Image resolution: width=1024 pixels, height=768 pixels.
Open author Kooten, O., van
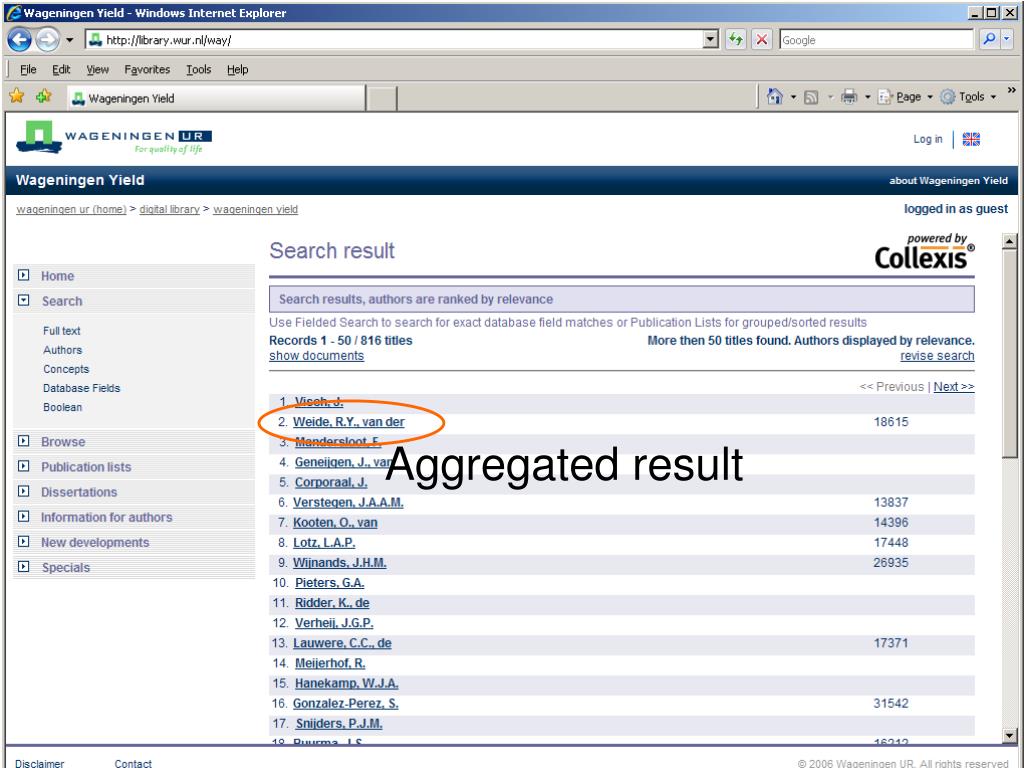tap(335, 522)
